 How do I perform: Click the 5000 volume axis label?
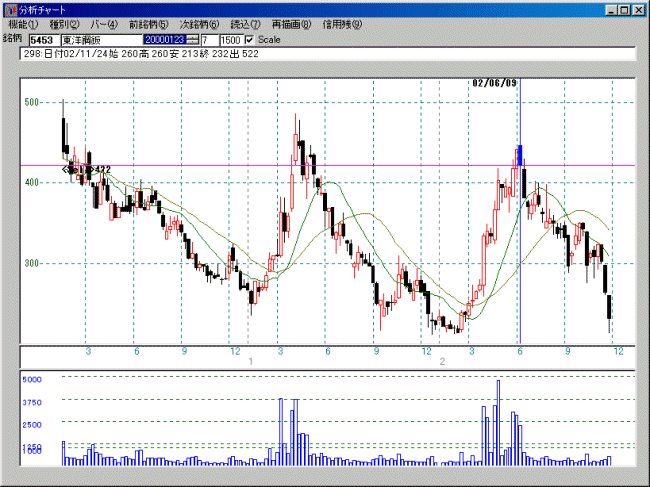pyautogui.click(x=32, y=380)
